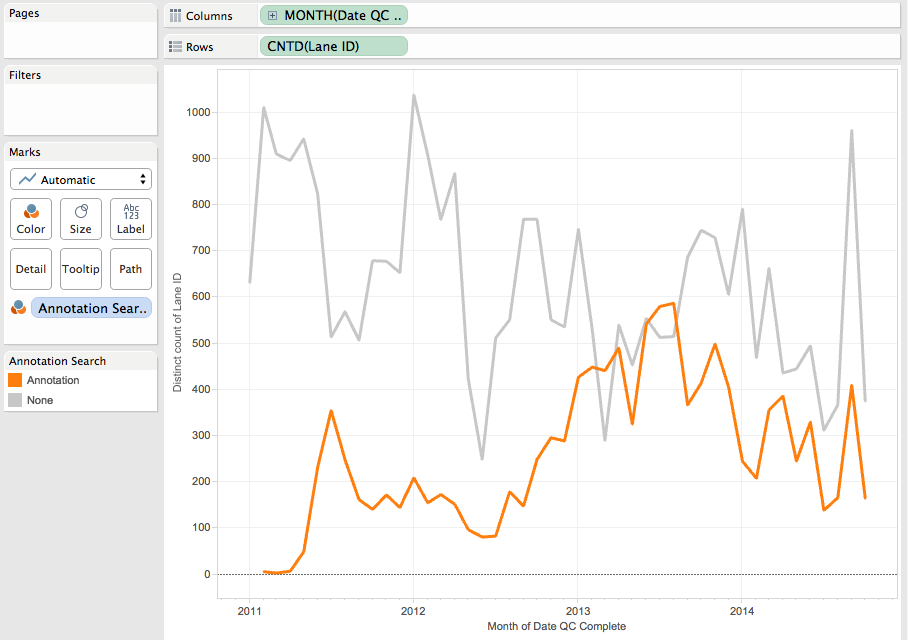Select Annotation legend label

click(53, 380)
